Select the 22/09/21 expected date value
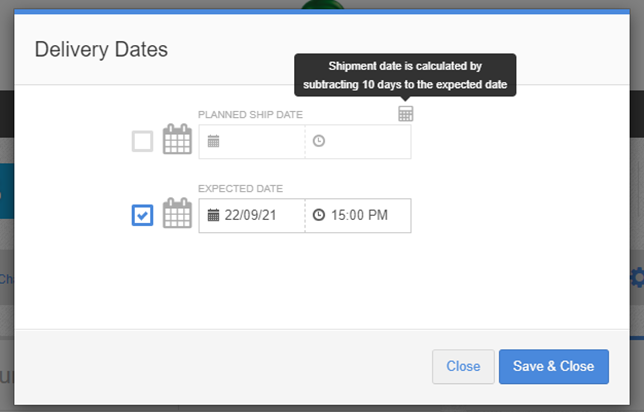Screen dimensions: 644x412 coord(250,215)
